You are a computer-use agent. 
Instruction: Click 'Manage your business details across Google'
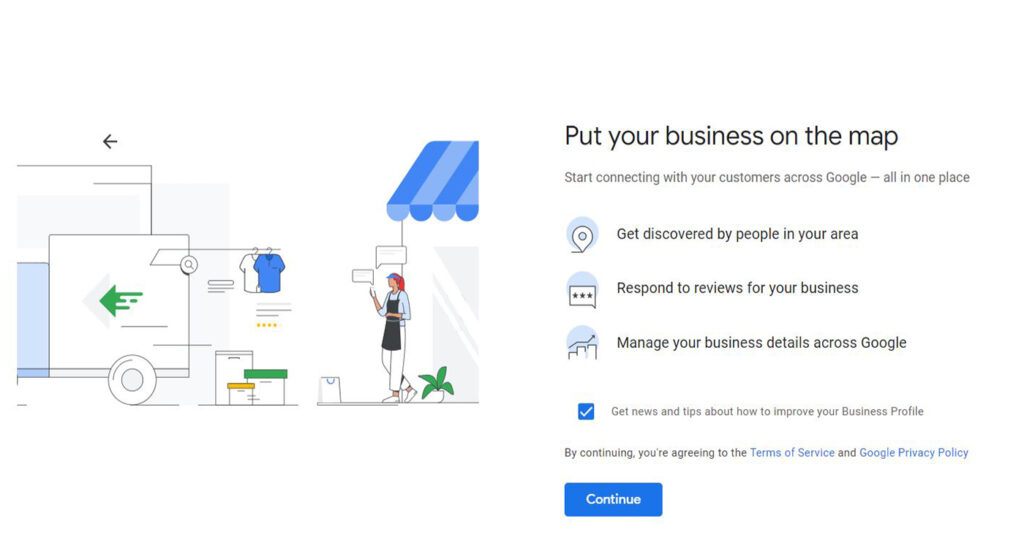click(x=761, y=343)
